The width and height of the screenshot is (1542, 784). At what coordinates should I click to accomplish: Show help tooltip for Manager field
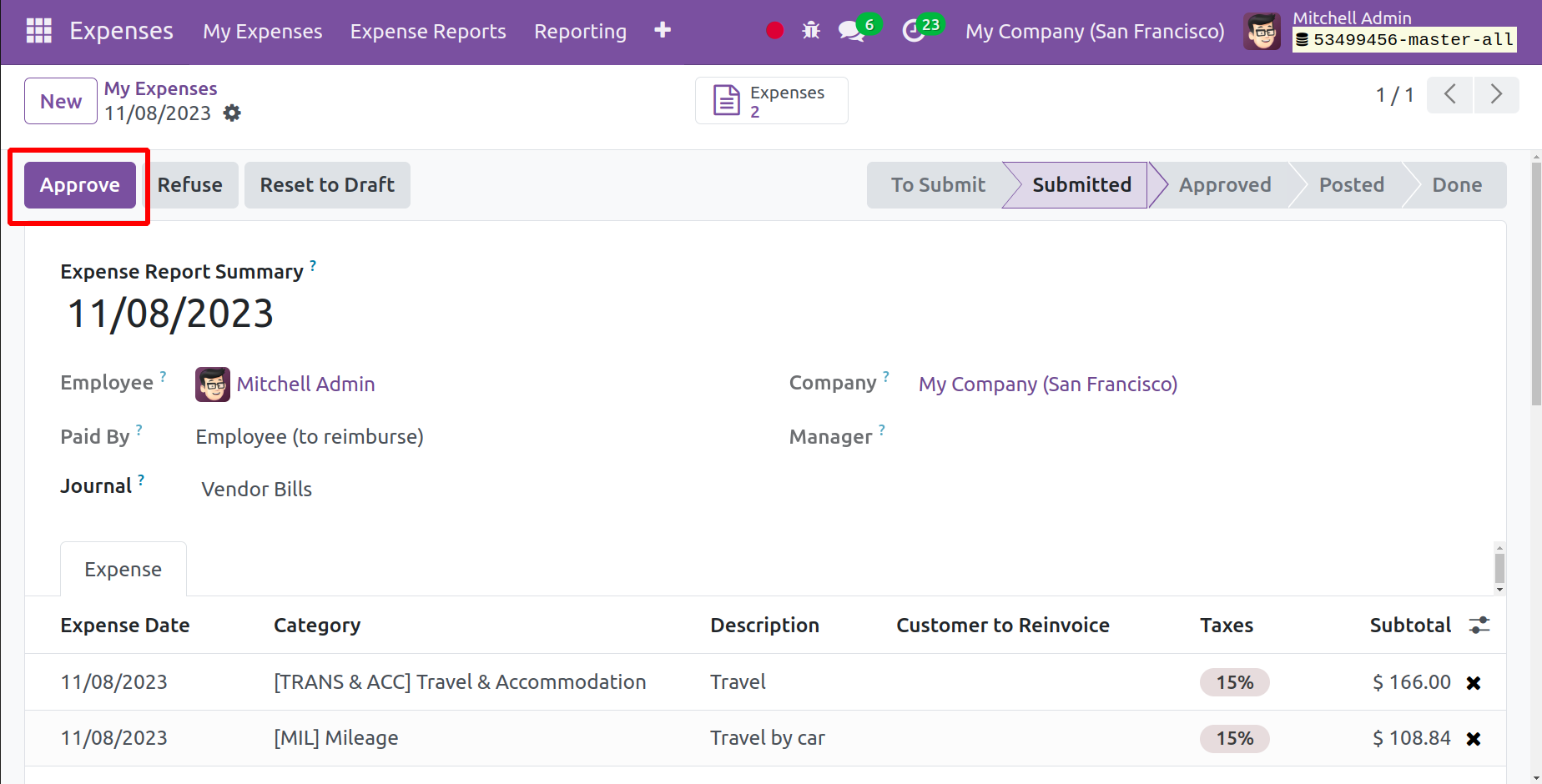882,430
